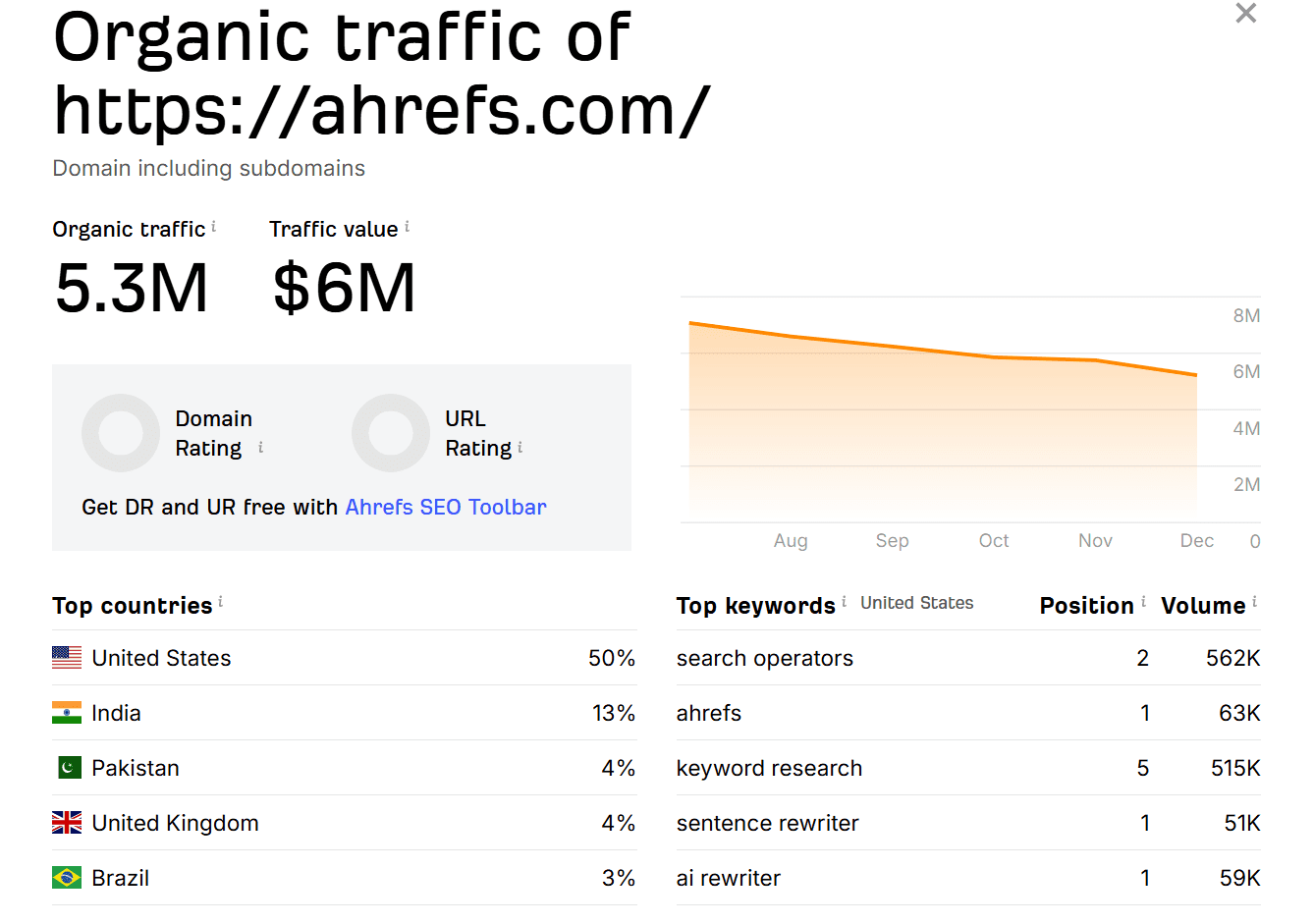
Task: Click the Traffic value info icon
Action: (x=408, y=227)
